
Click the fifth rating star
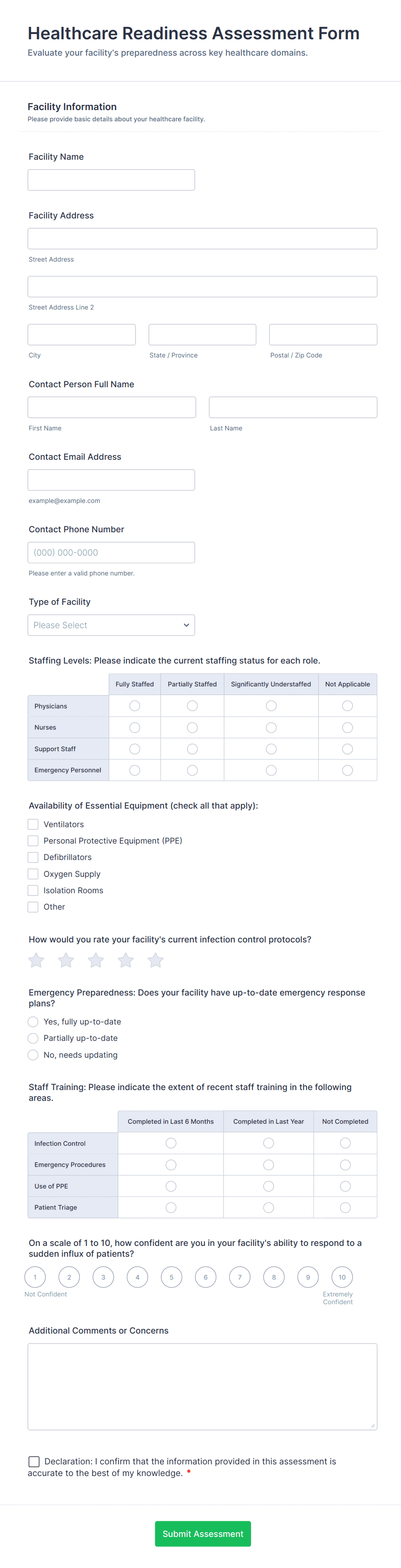156,960
